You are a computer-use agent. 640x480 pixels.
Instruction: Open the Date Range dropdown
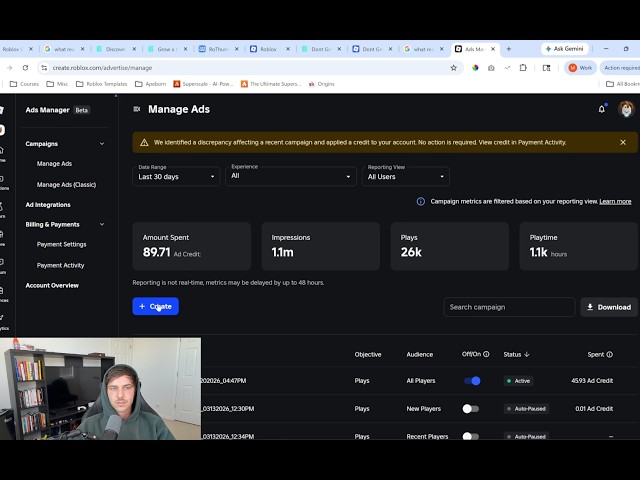tap(176, 176)
